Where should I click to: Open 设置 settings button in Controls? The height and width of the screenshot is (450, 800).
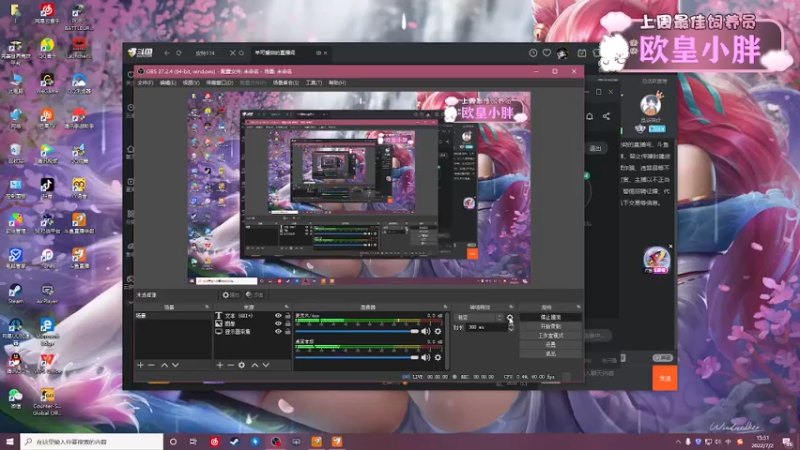point(551,345)
